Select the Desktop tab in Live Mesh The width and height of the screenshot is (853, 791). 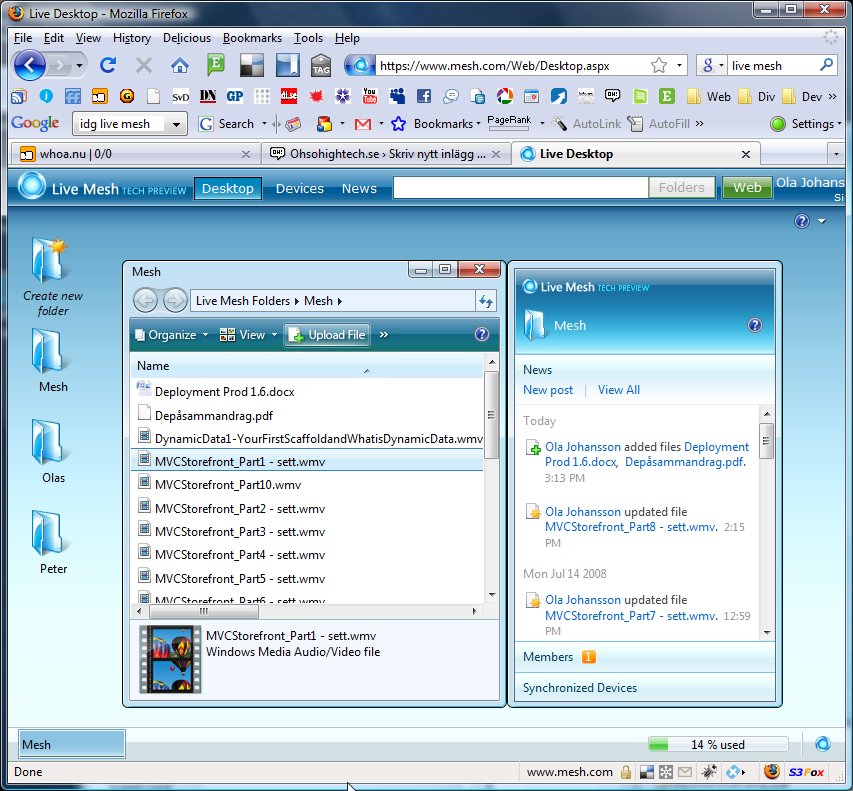[x=228, y=188]
